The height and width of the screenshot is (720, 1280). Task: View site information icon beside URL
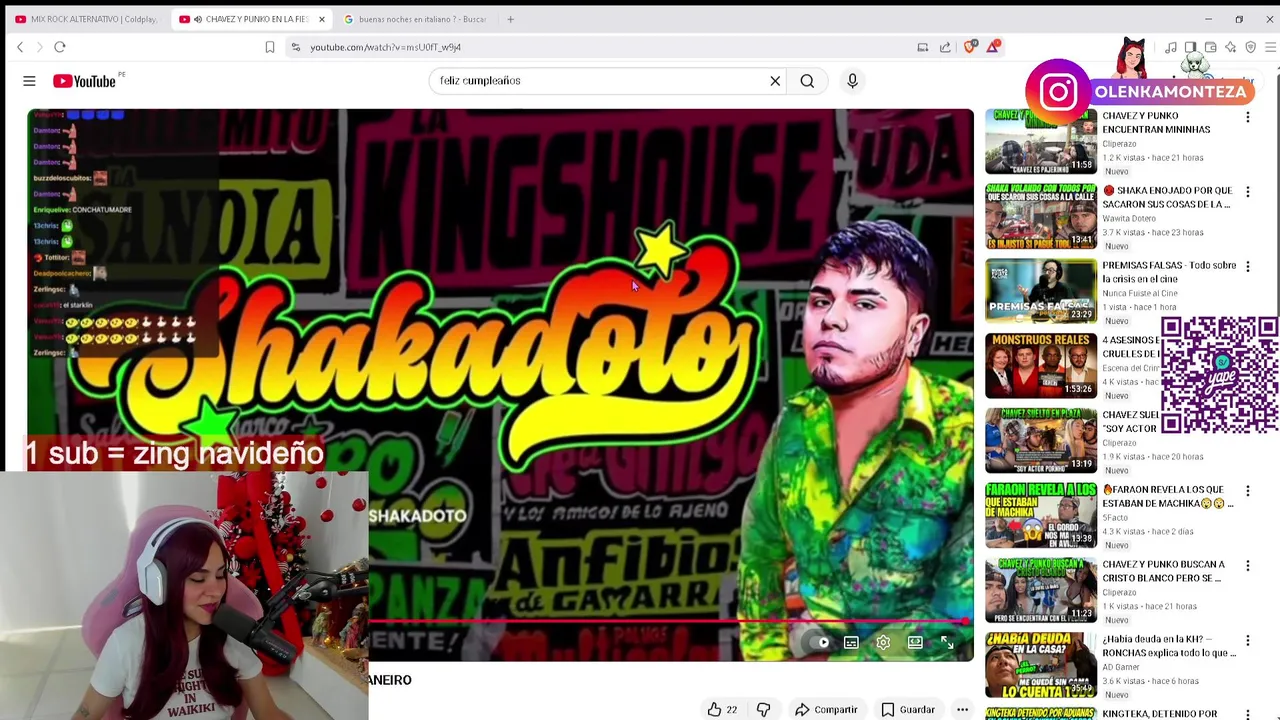click(x=295, y=47)
